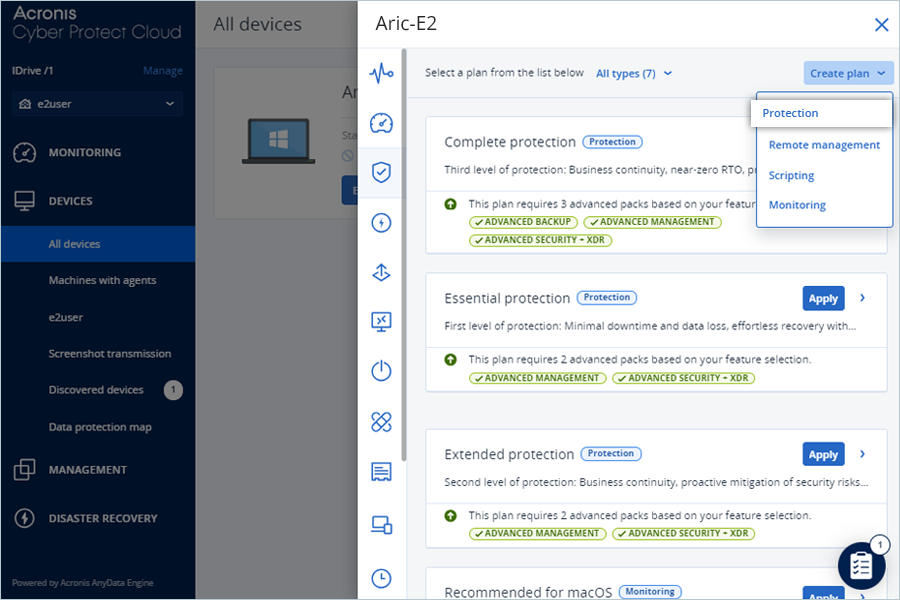Click the connect arrows icon in device panel
Screen dimensions: 900x600
click(381, 272)
